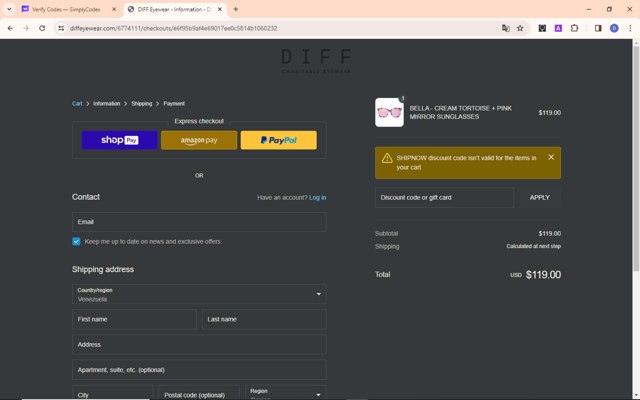Click the Calculated at next step text
The height and width of the screenshot is (400, 640).
[x=533, y=246]
